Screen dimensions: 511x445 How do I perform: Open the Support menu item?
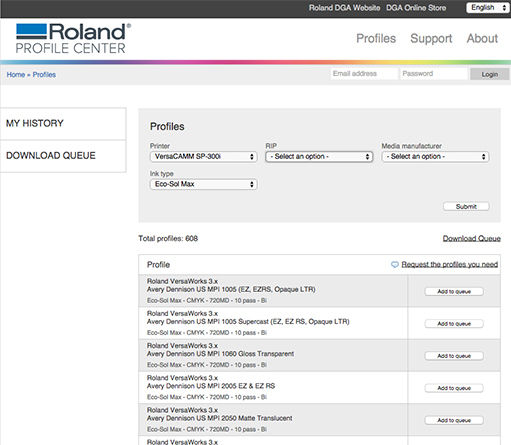pyautogui.click(x=431, y=38)
